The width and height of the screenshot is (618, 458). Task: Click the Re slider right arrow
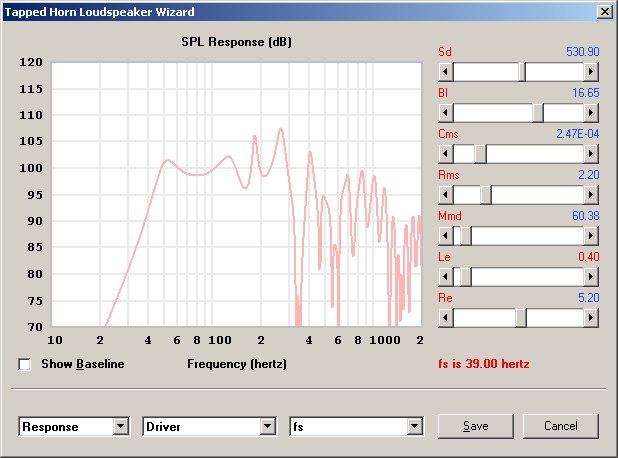pyautogui.click(x=590, y=318)
